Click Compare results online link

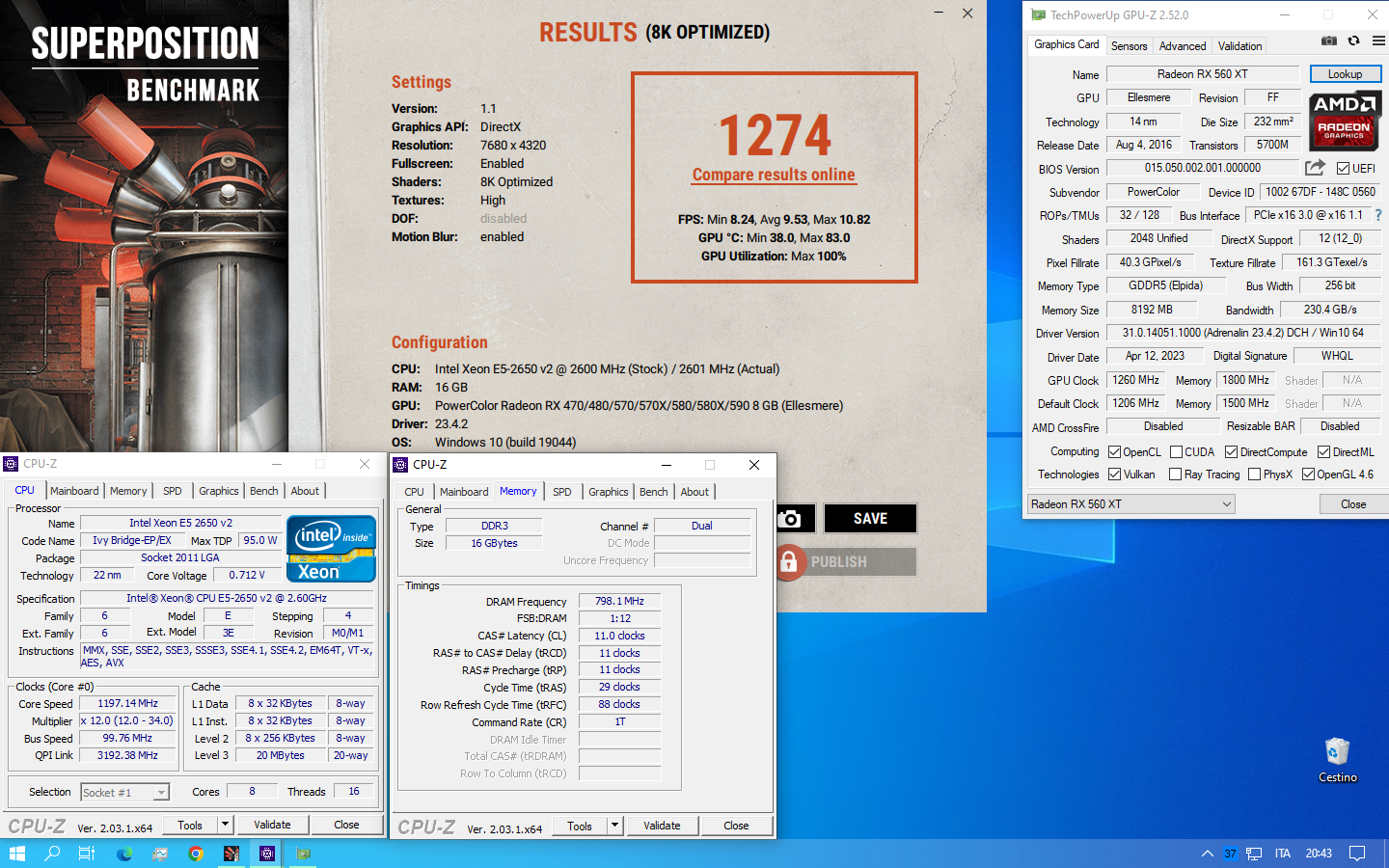coord(774,175)
